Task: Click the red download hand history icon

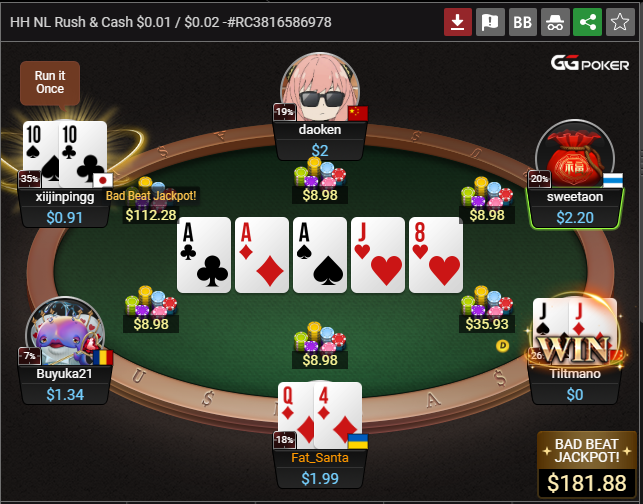Action: (458, 22)
